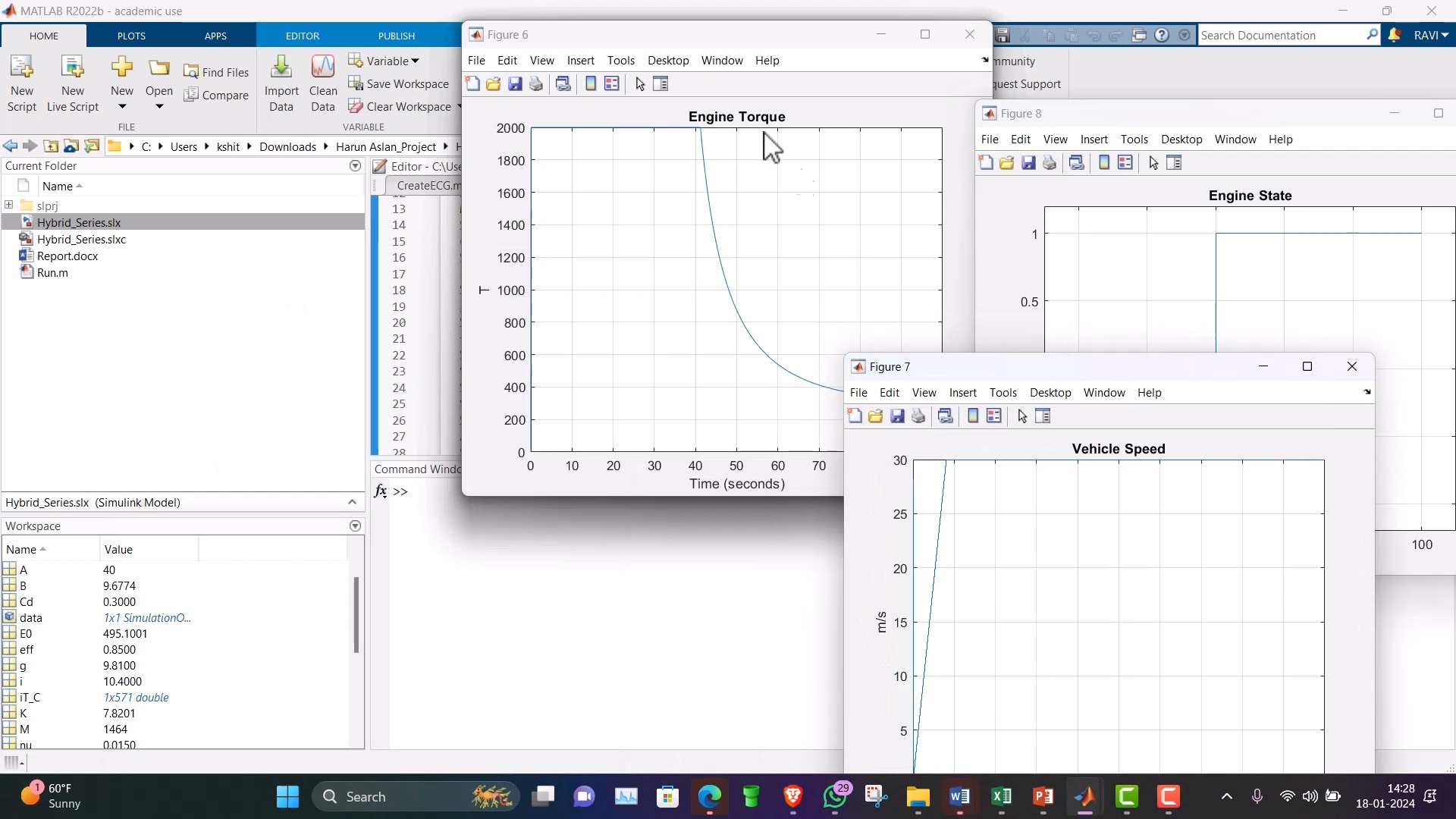Viewport: 1456px width, 819px height.
Task: Select Report.docx in Current Folder
Action: (67, 256)
